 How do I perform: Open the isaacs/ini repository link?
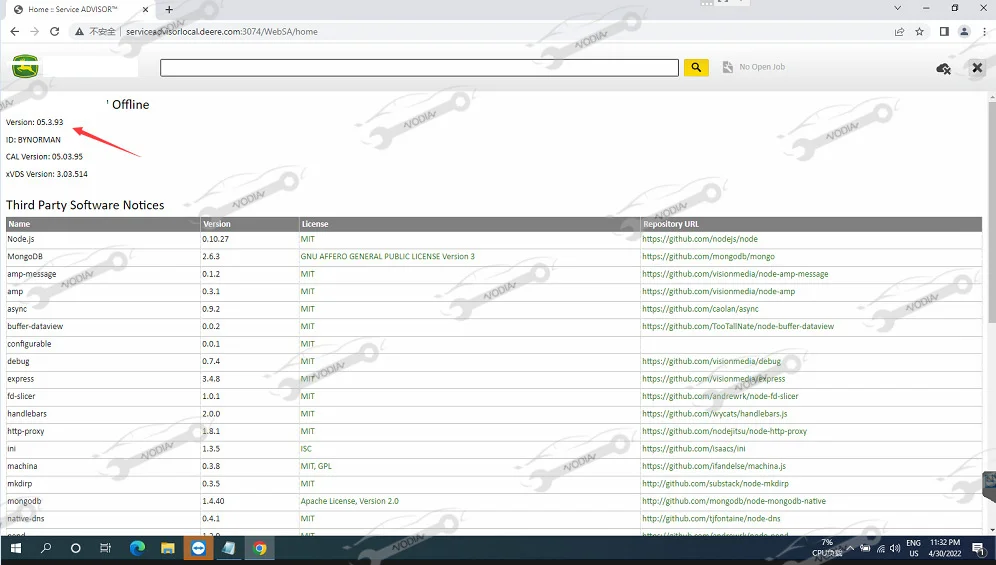tap(694, 449)
